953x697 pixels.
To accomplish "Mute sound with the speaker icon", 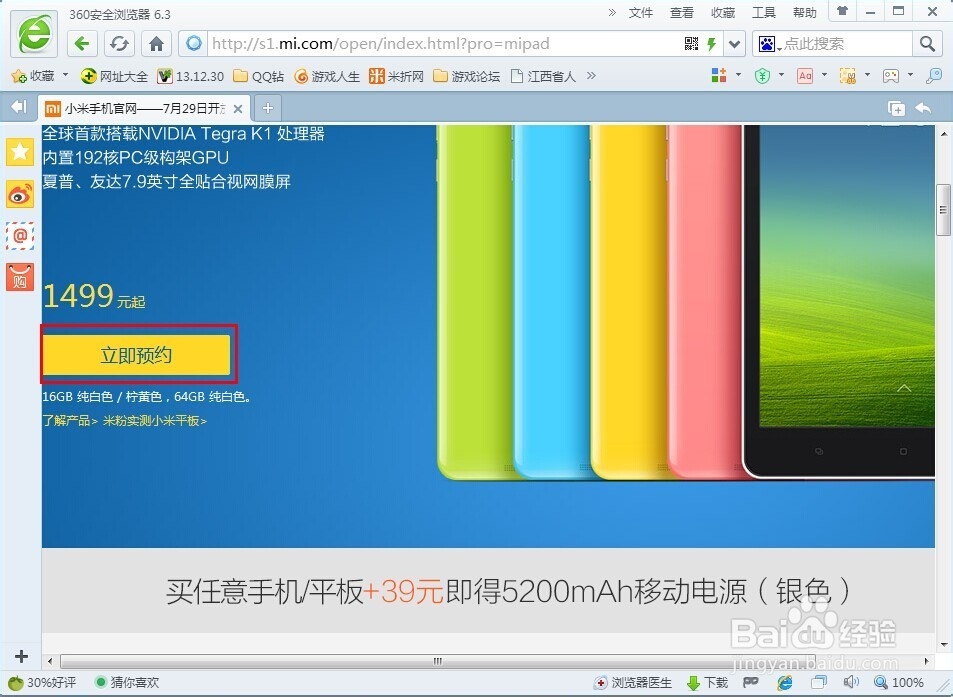I will point(851,682).
